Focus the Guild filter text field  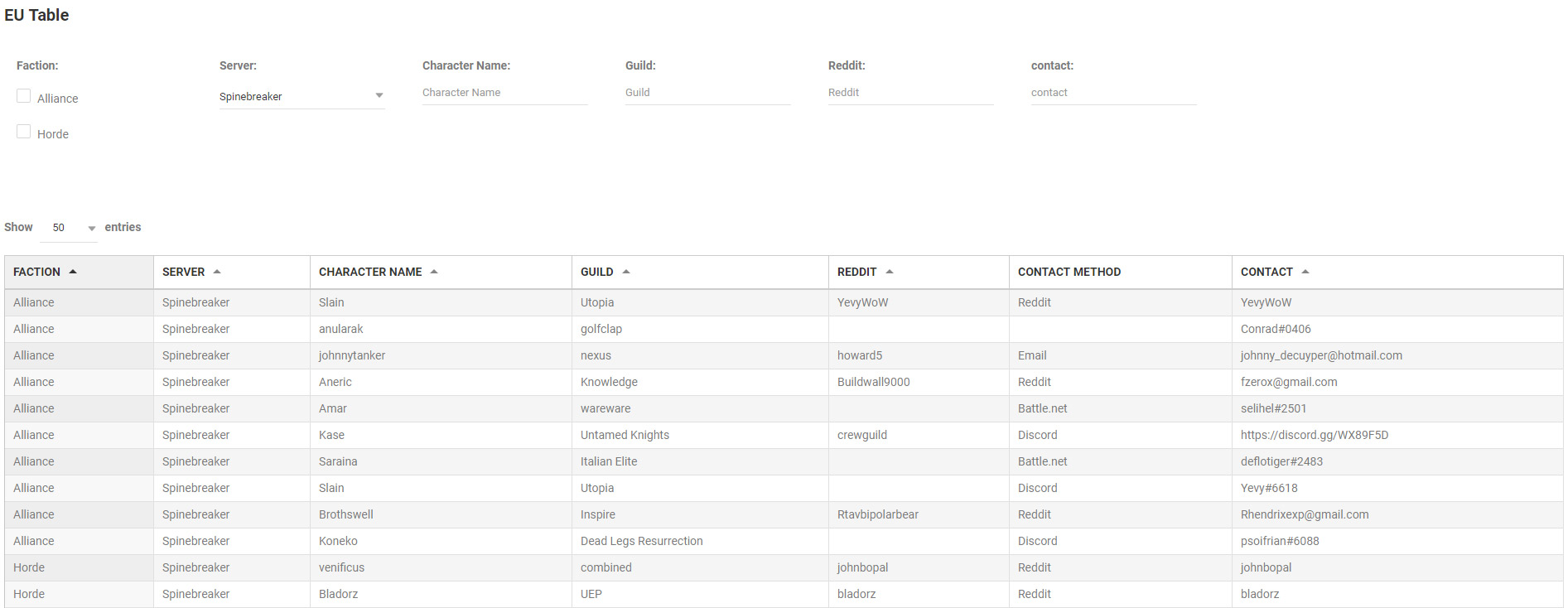707,93
